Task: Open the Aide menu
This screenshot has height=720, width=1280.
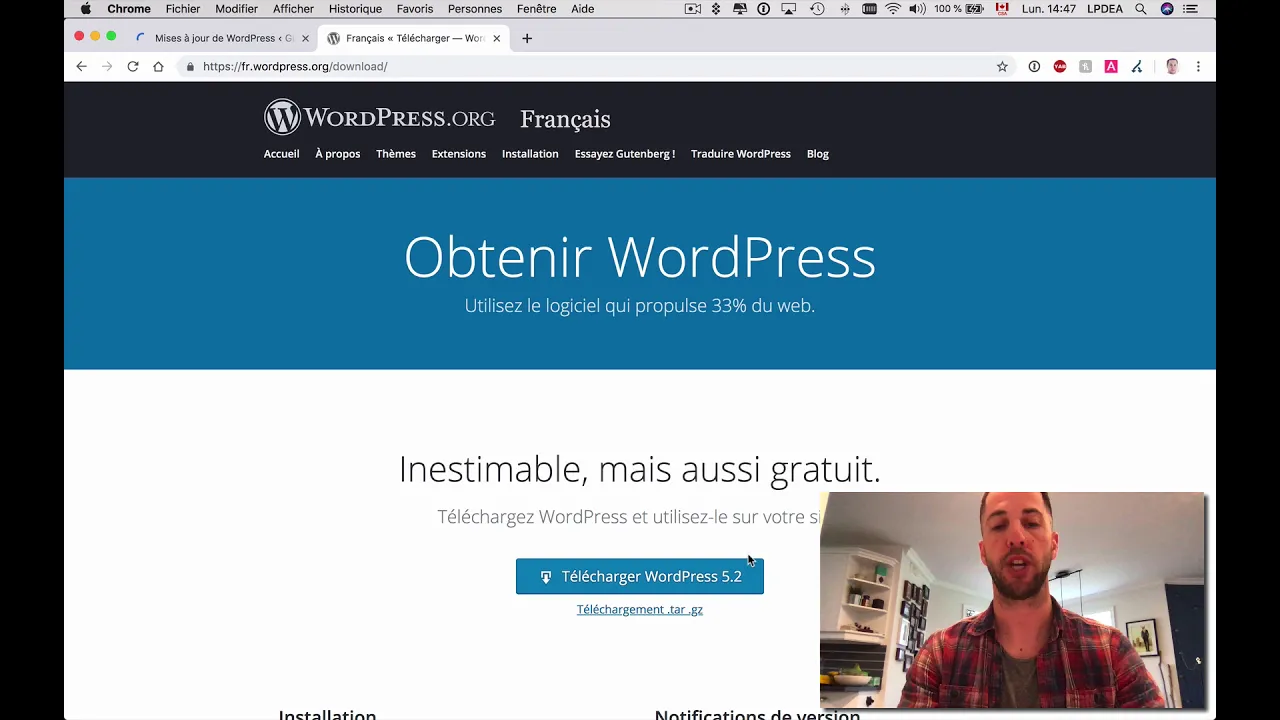Action: (x=582, y=9)
